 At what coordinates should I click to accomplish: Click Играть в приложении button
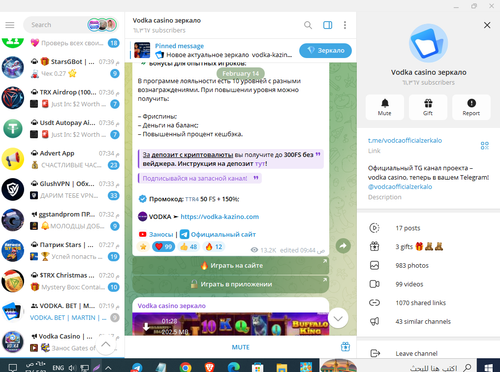231,284
